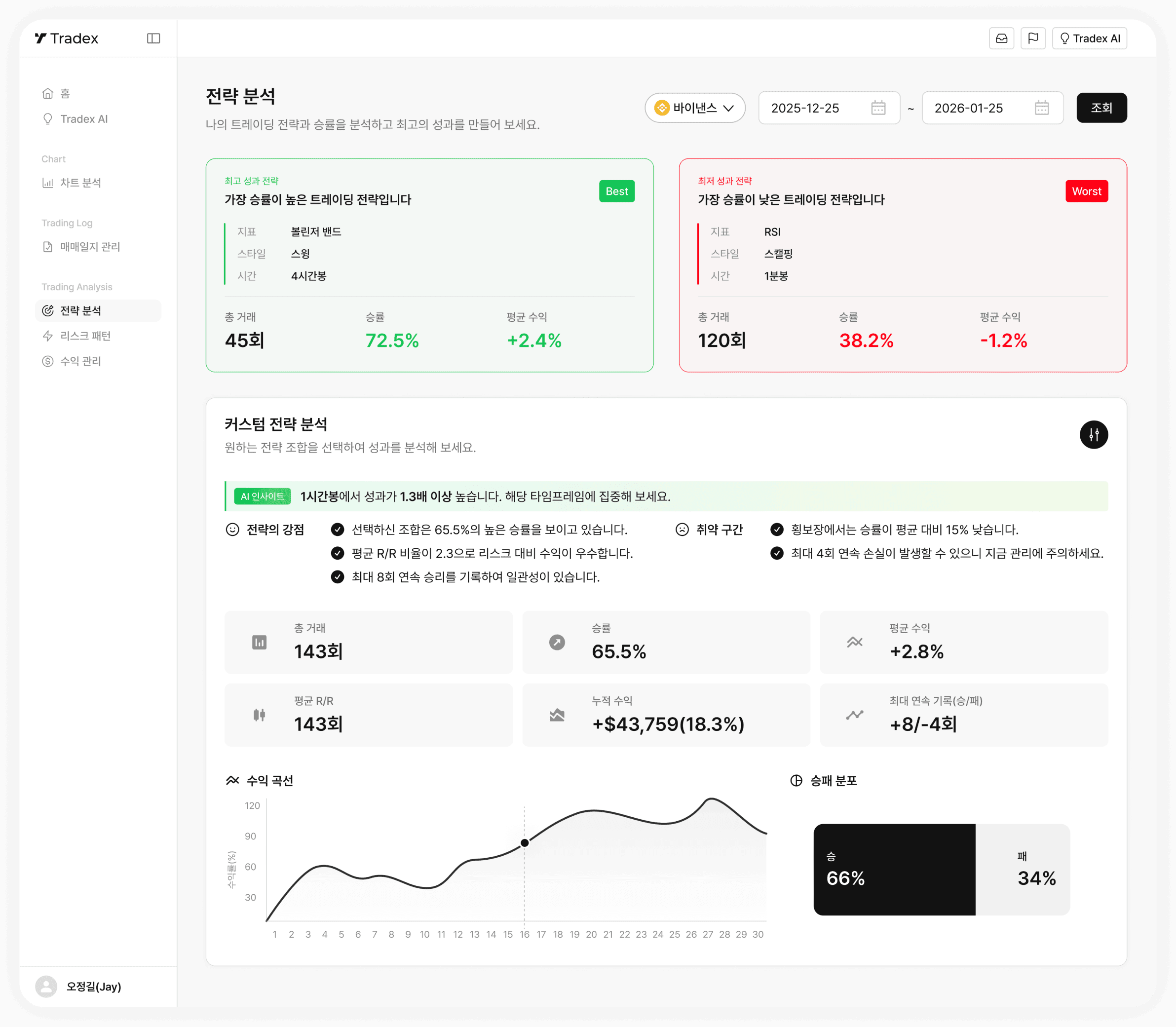
Task: Click the 누적 수익 area chart icon
Action: (x=557, y=715)
